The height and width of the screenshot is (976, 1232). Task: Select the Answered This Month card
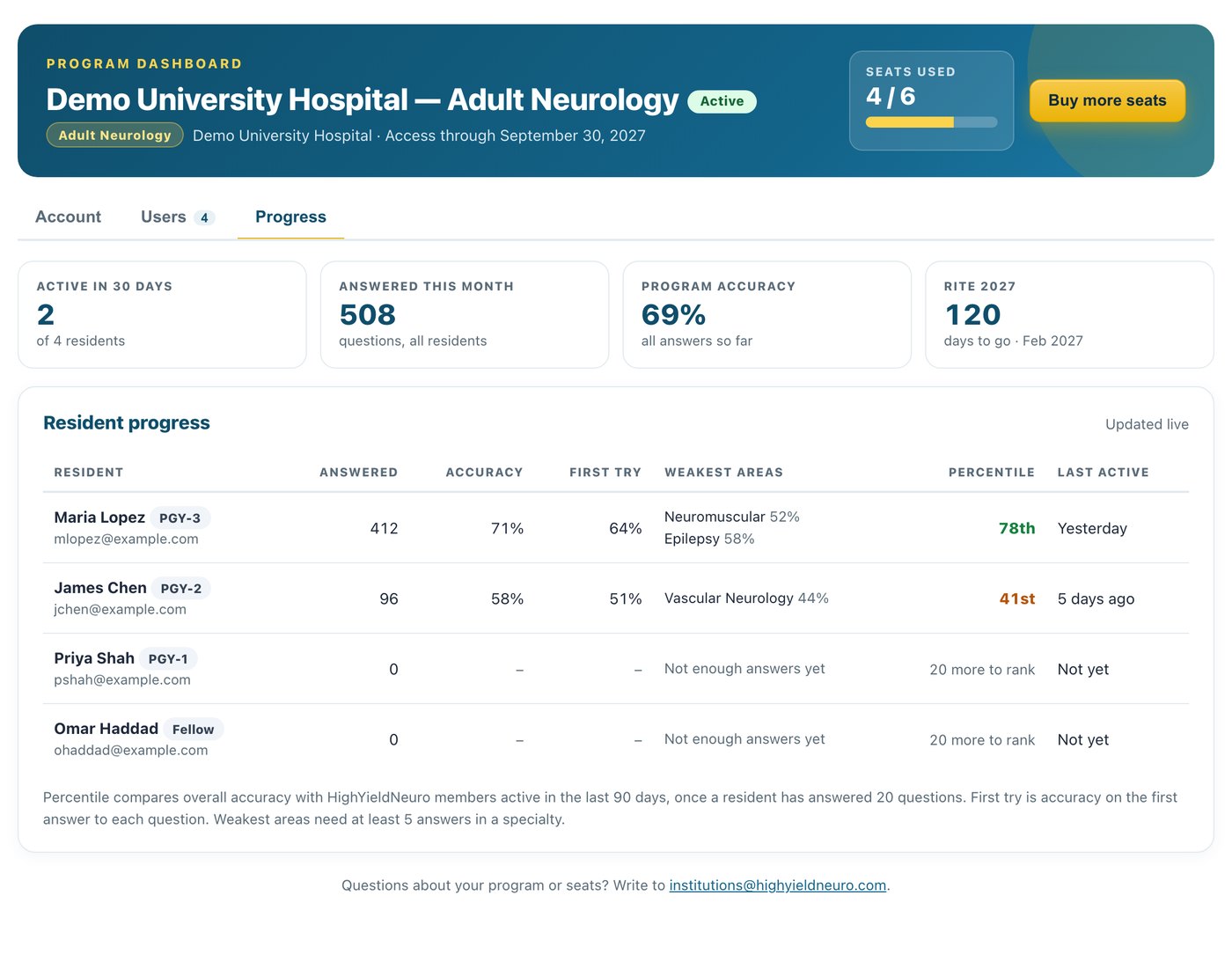pyautogui.click(x=465, y=314)
